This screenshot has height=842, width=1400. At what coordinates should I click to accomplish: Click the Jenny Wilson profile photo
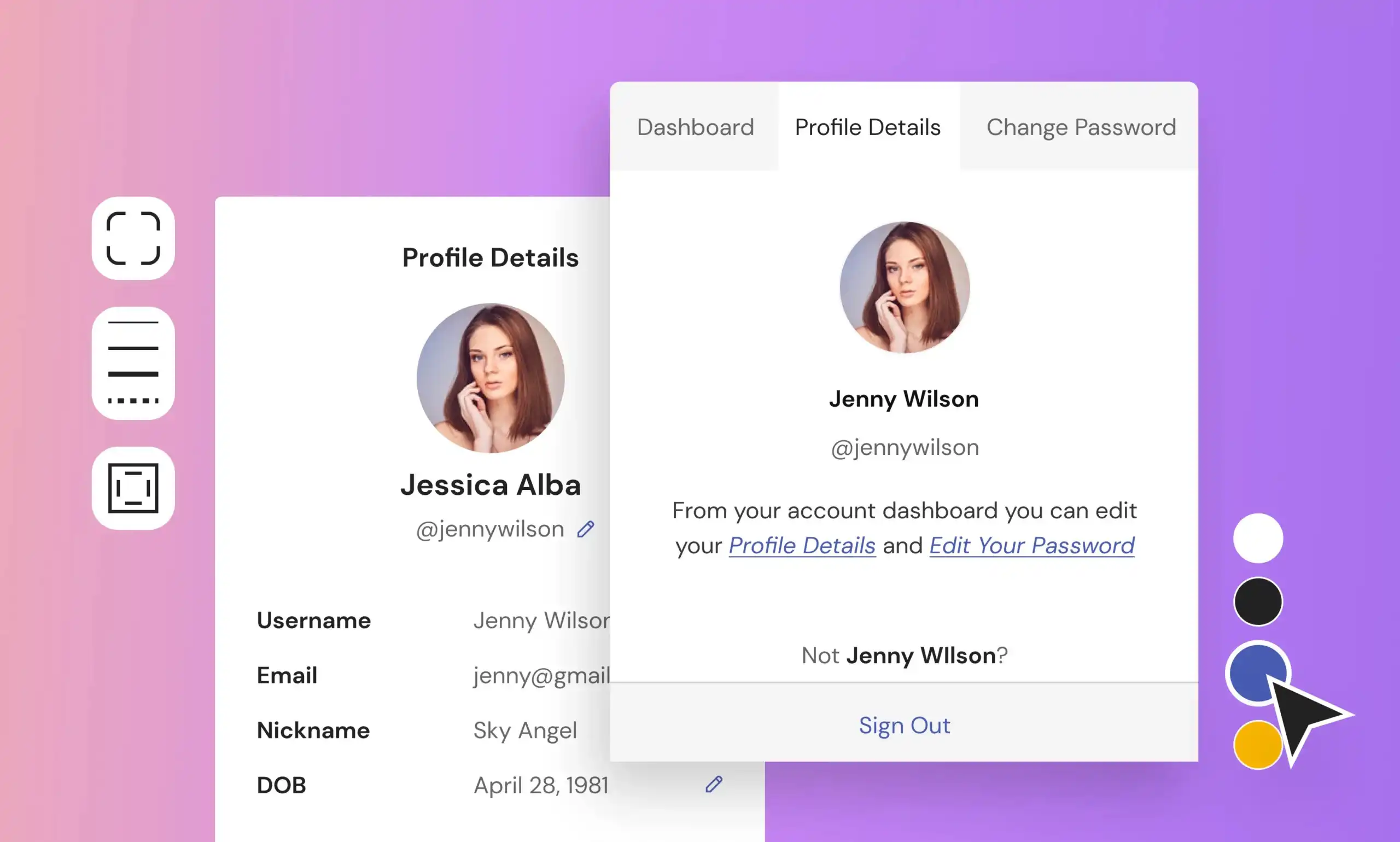click(904, 288)
